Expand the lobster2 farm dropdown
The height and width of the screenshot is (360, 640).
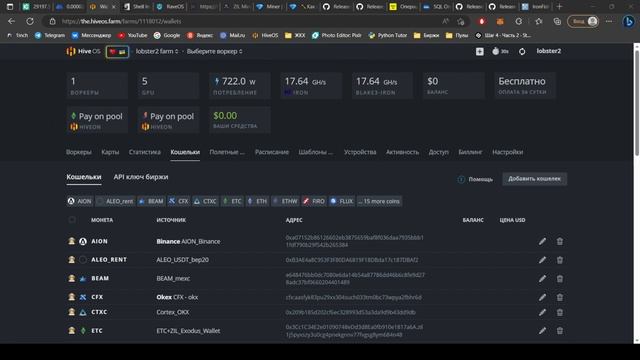tap(157, 51)
